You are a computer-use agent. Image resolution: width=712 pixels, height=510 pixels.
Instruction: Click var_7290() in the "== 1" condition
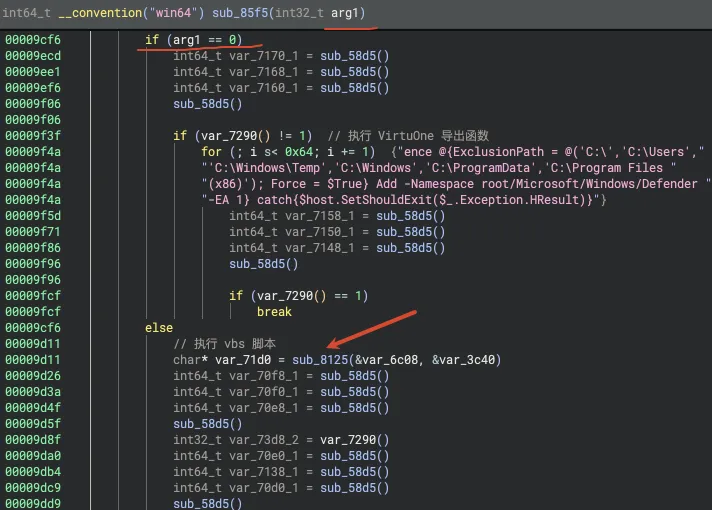tap(292, 296)
